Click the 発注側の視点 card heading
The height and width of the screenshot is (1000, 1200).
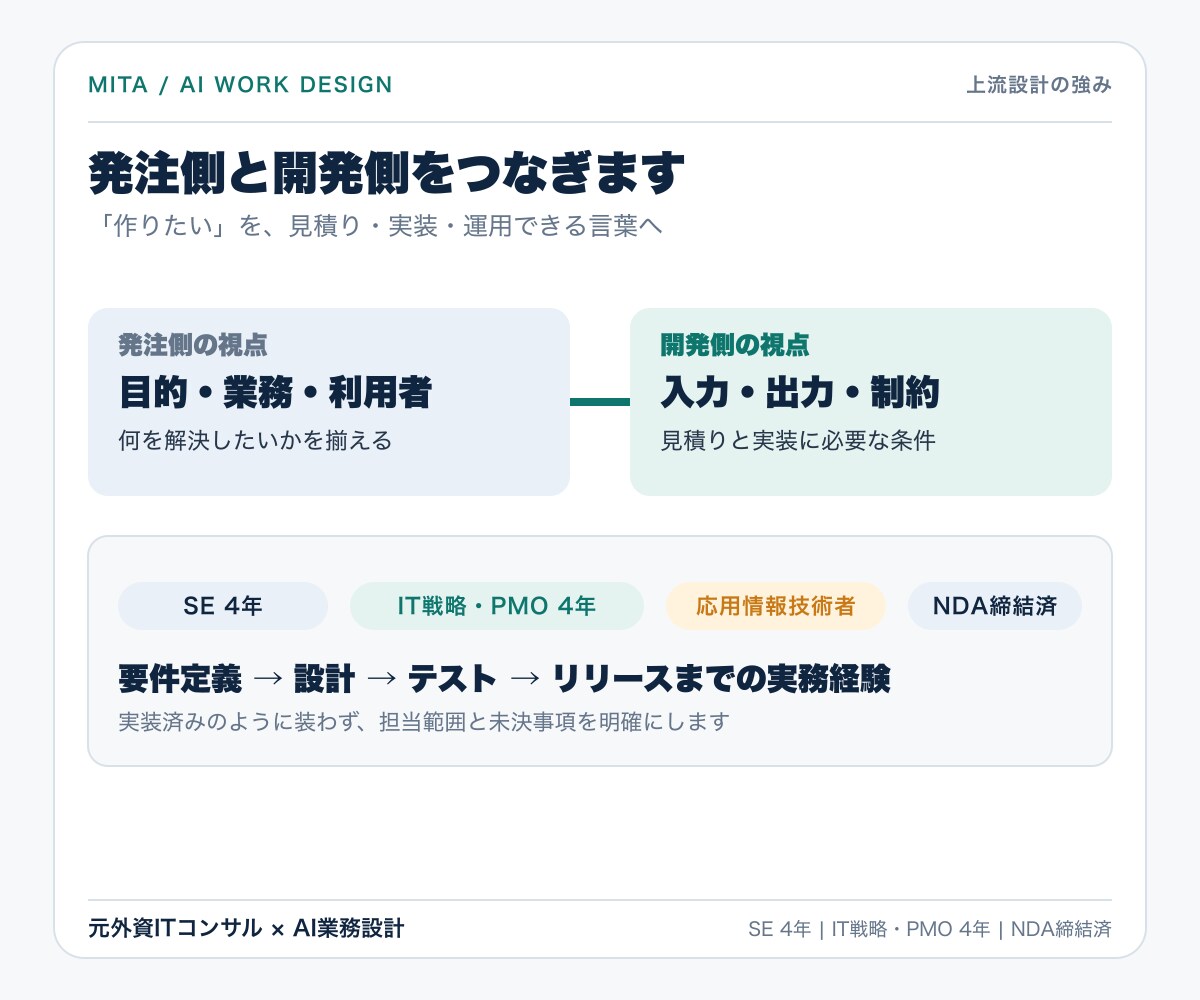point(193,345)
